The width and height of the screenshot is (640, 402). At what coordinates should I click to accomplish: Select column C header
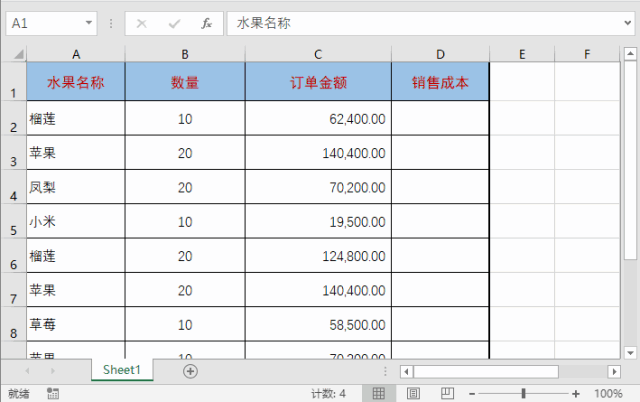(318, 54)
